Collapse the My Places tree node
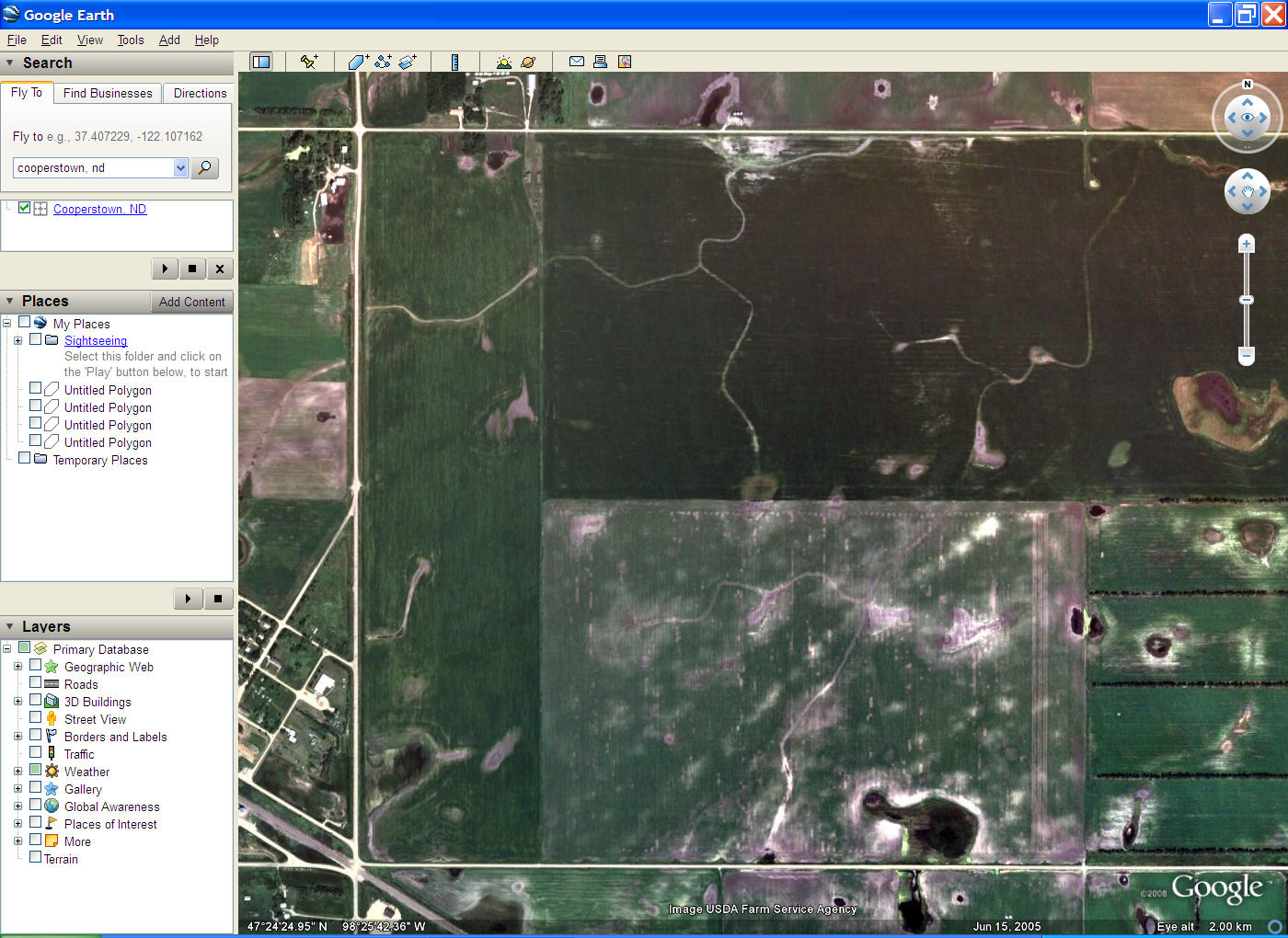The image size is (1288, 938). click(6, 323)
